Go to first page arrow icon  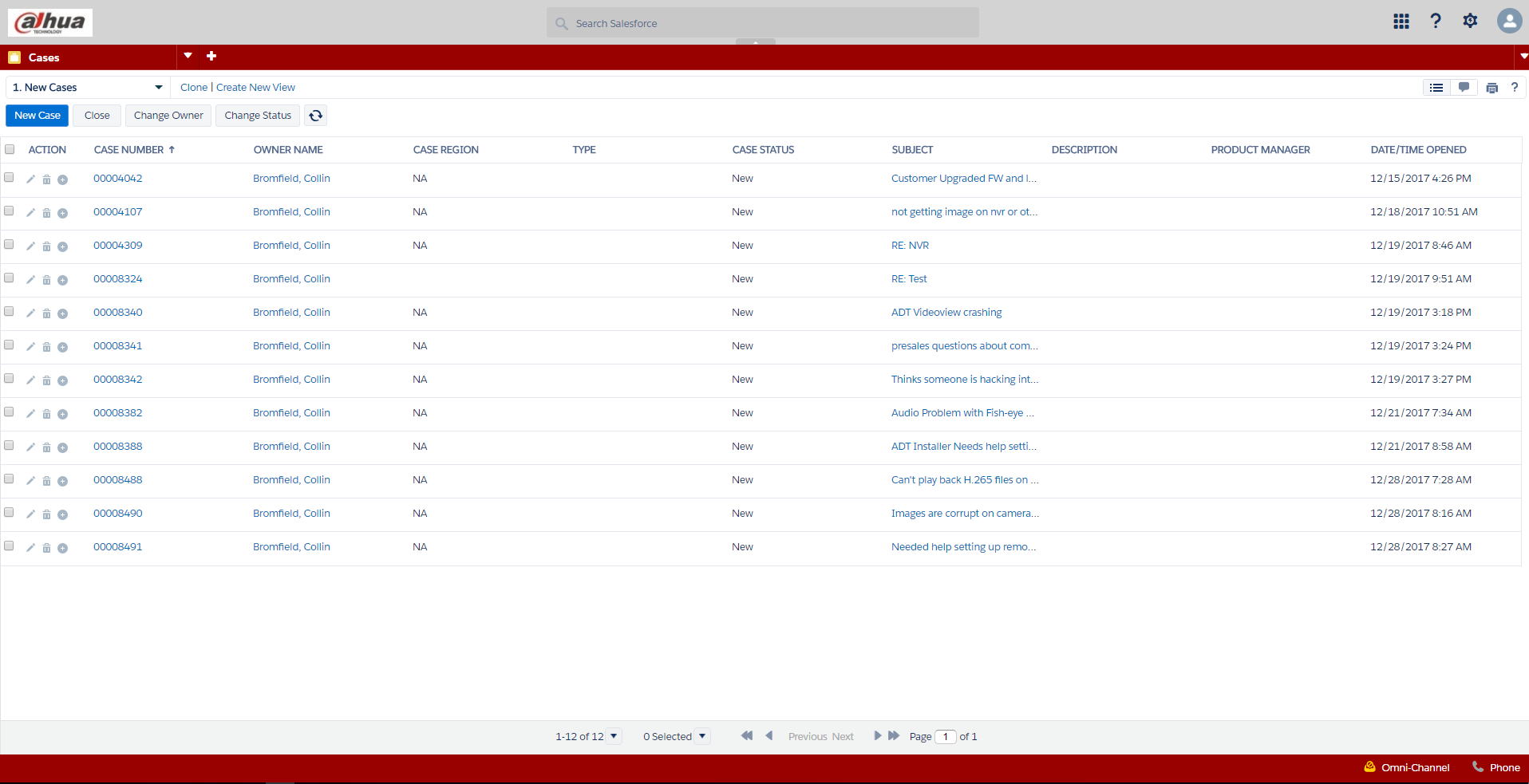coord(746,735)
